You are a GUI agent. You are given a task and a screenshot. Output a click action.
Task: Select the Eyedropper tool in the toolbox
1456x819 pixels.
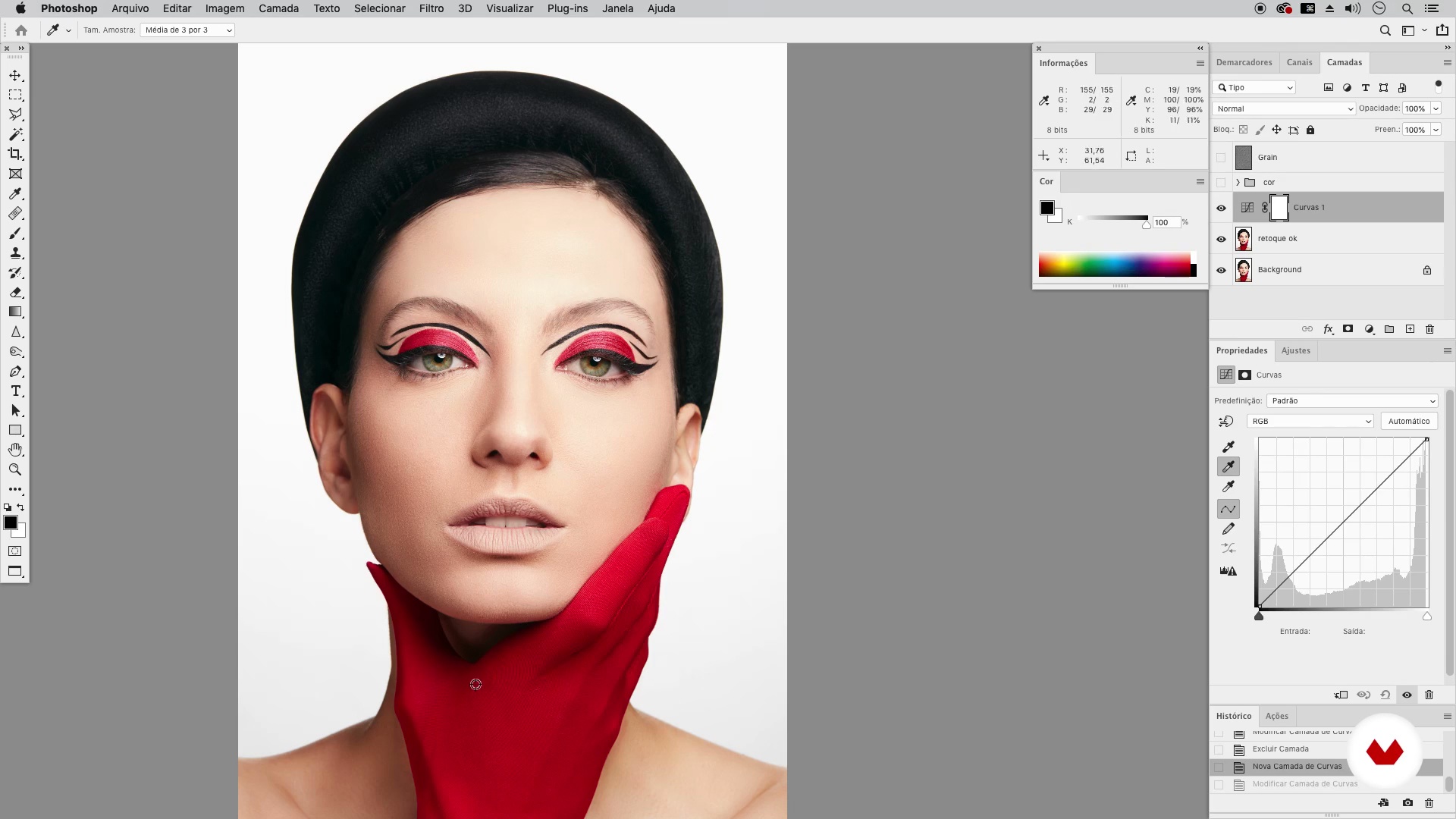pyautogui.click(x=15, y=193)
